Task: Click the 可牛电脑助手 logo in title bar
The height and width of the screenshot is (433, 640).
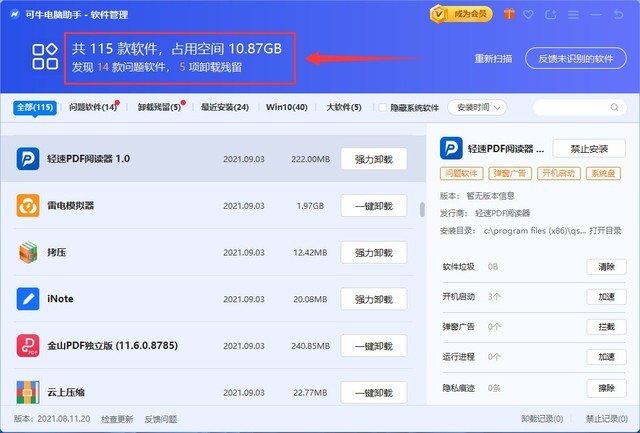Action: pos(15,14)
